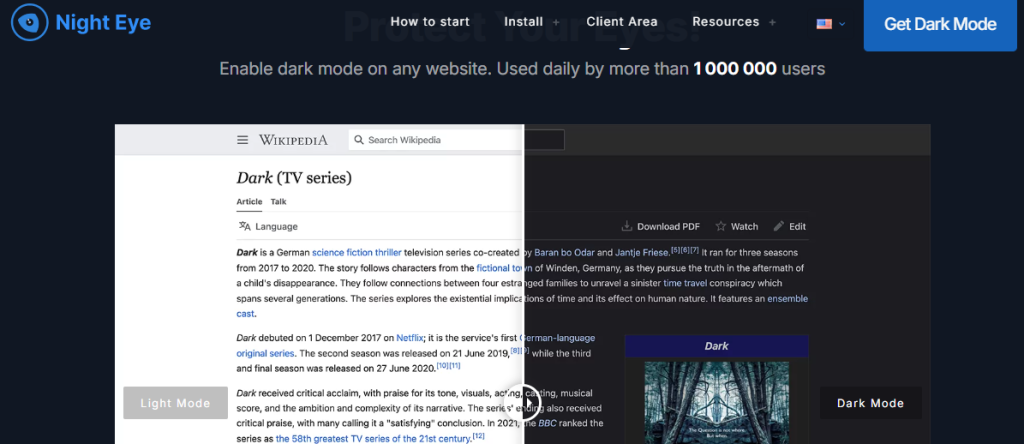1024x444 pixels.
Task: Open the ensemble link
Action: tap(788, 298)
